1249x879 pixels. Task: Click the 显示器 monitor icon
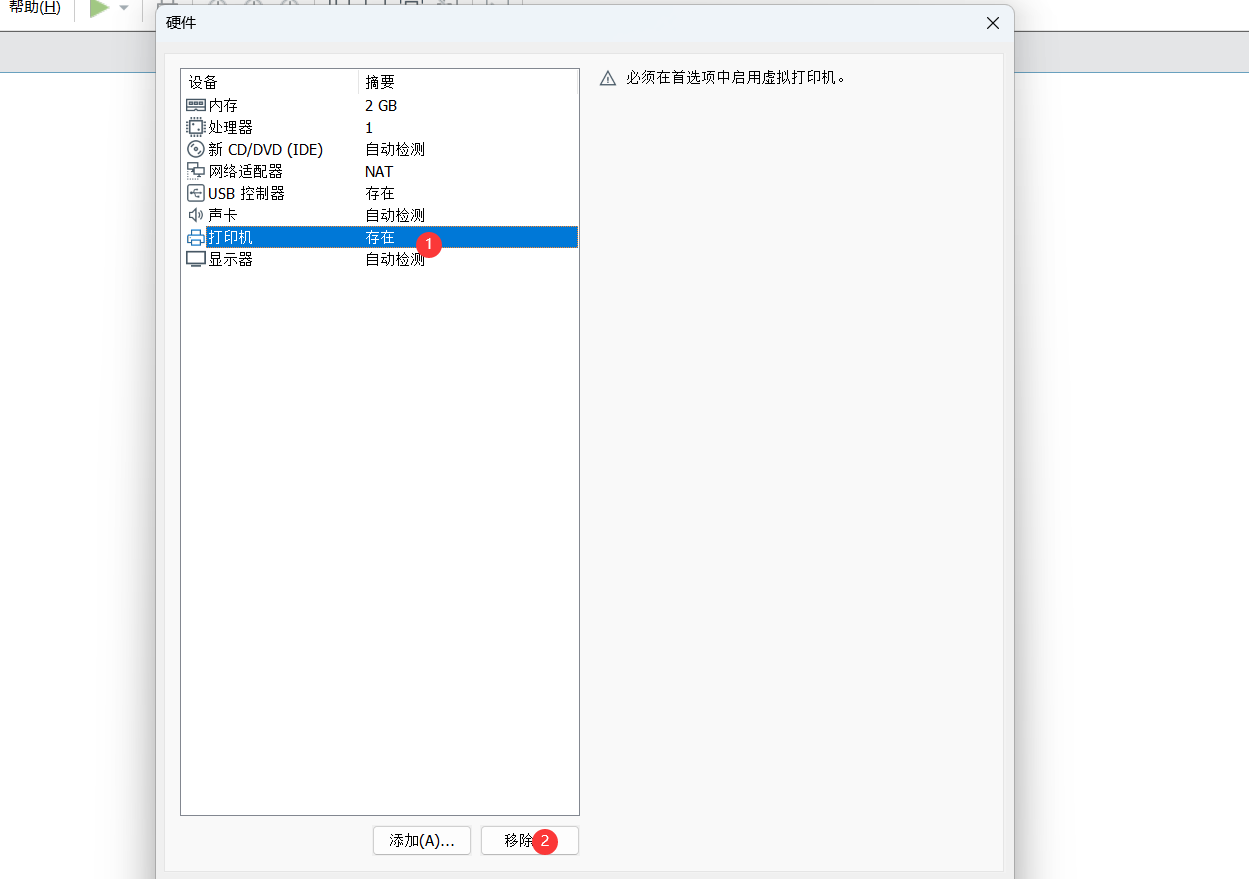[x=196, y=259]
